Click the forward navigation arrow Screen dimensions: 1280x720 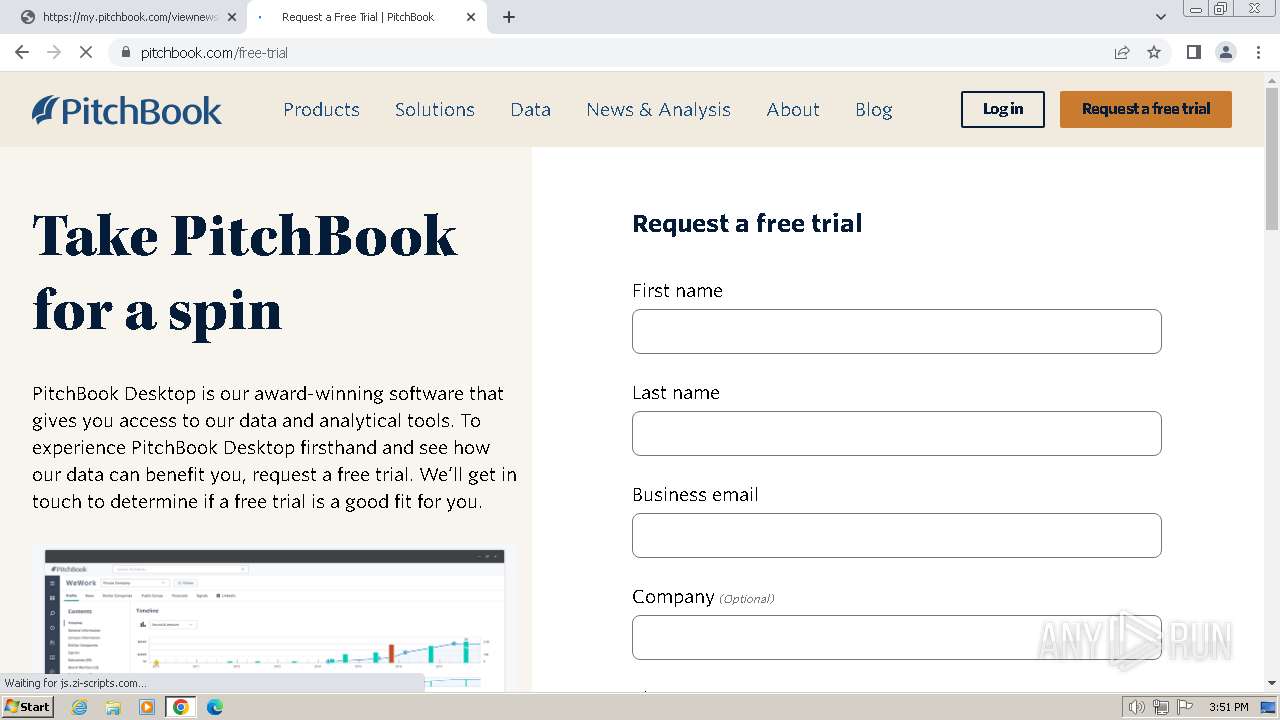(x=54, y=52)
